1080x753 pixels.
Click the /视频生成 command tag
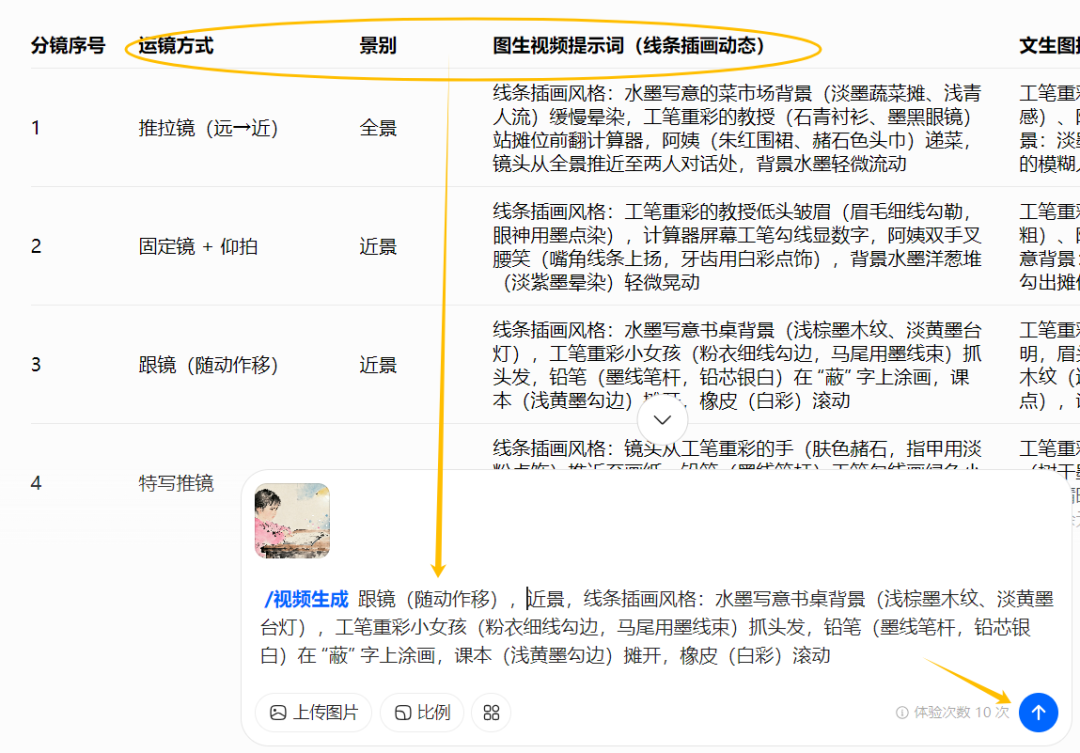pos(306,600)
